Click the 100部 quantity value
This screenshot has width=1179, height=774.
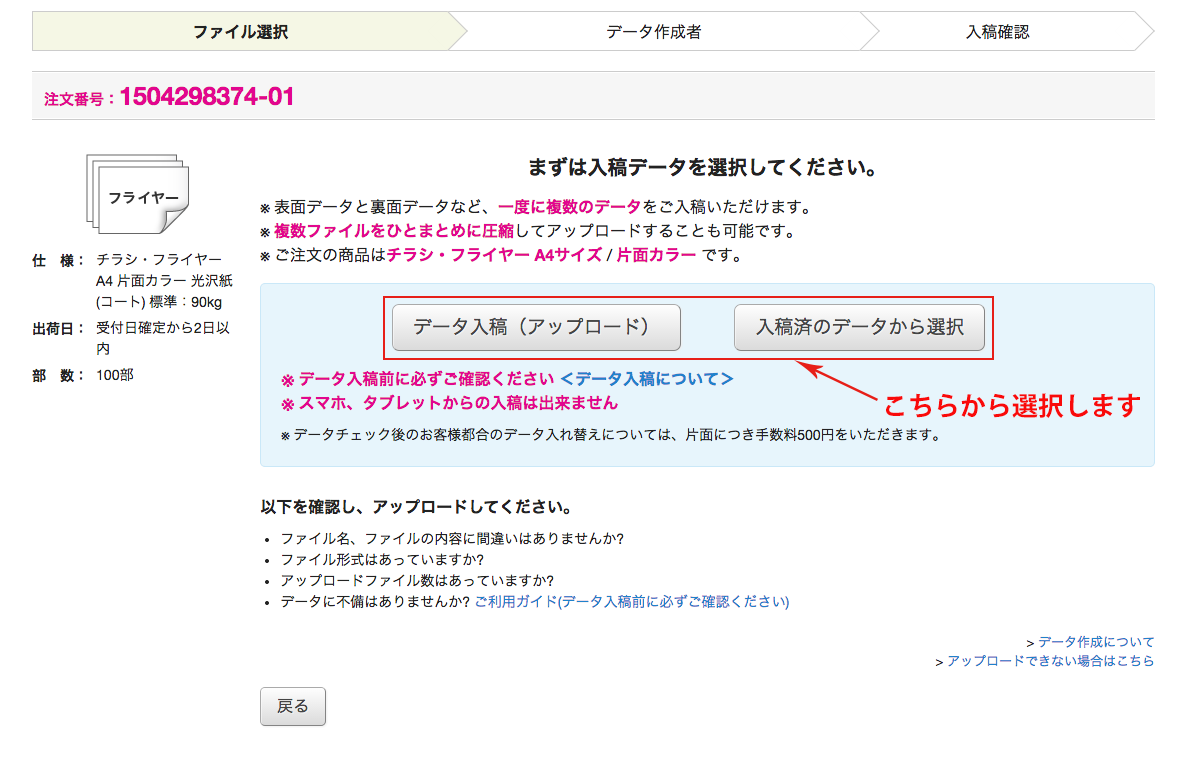[x=115, y=375]
